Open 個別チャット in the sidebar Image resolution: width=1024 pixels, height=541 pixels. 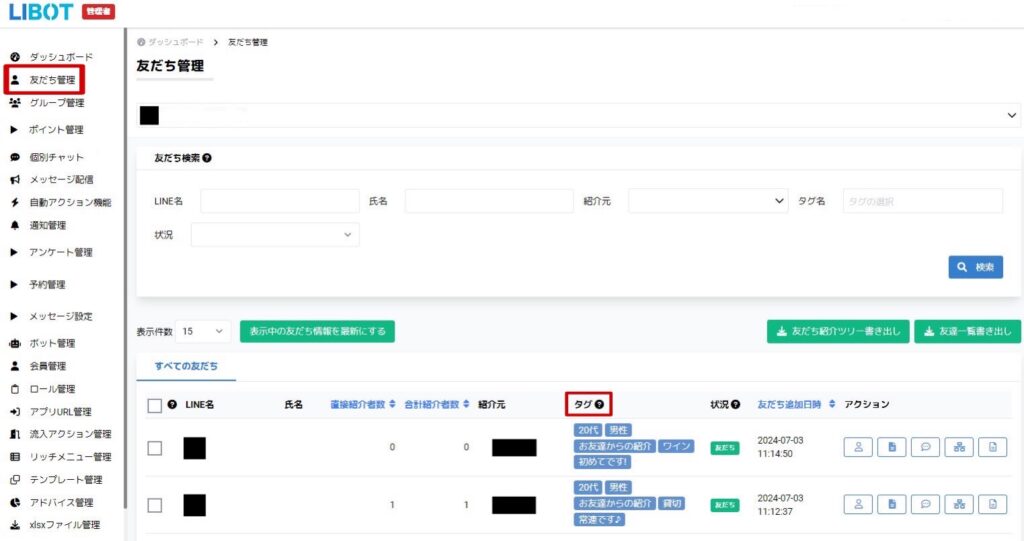pyautogui.click(x=56, y=157)
